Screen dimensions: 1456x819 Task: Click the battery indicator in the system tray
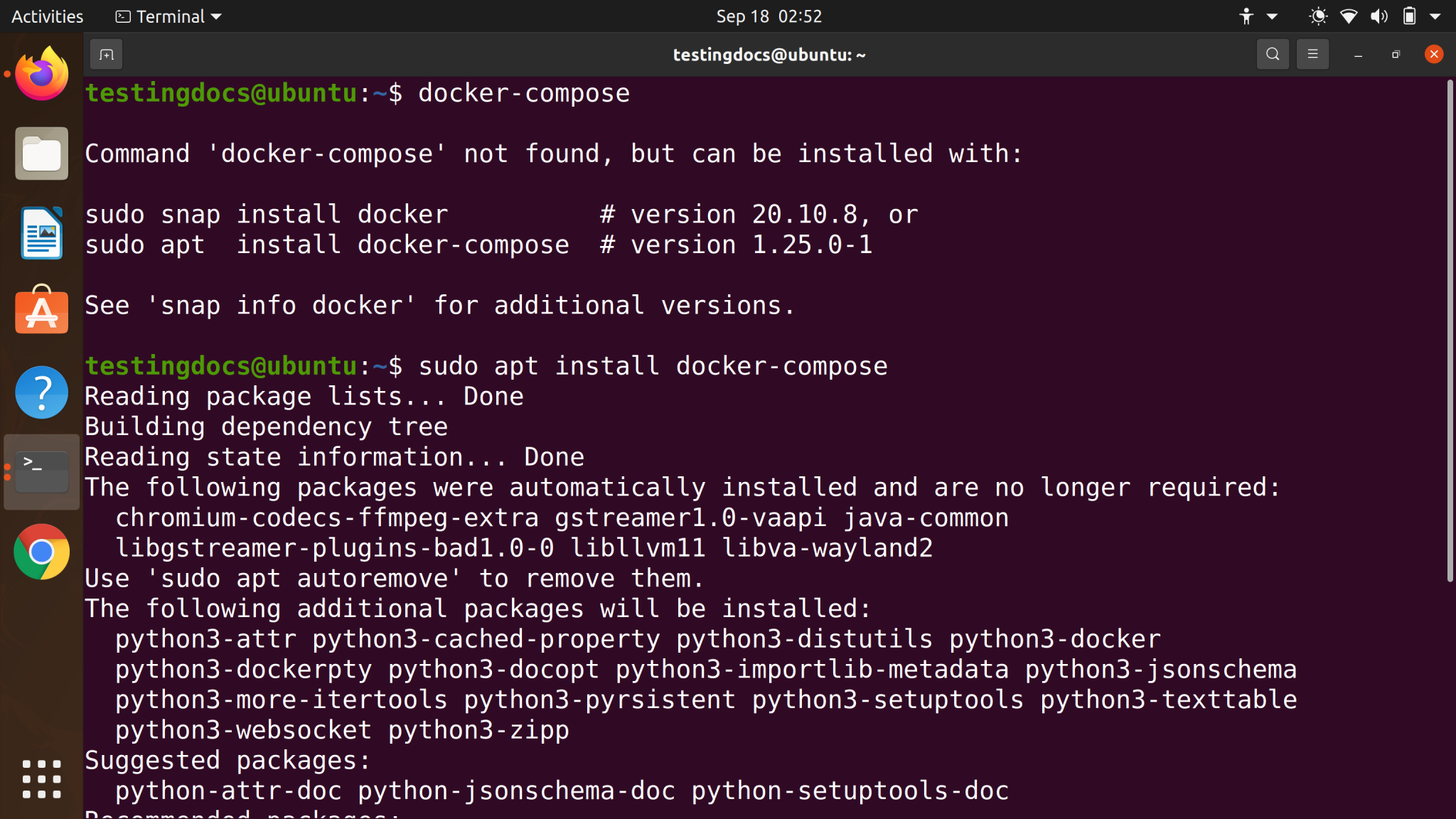1410,16
